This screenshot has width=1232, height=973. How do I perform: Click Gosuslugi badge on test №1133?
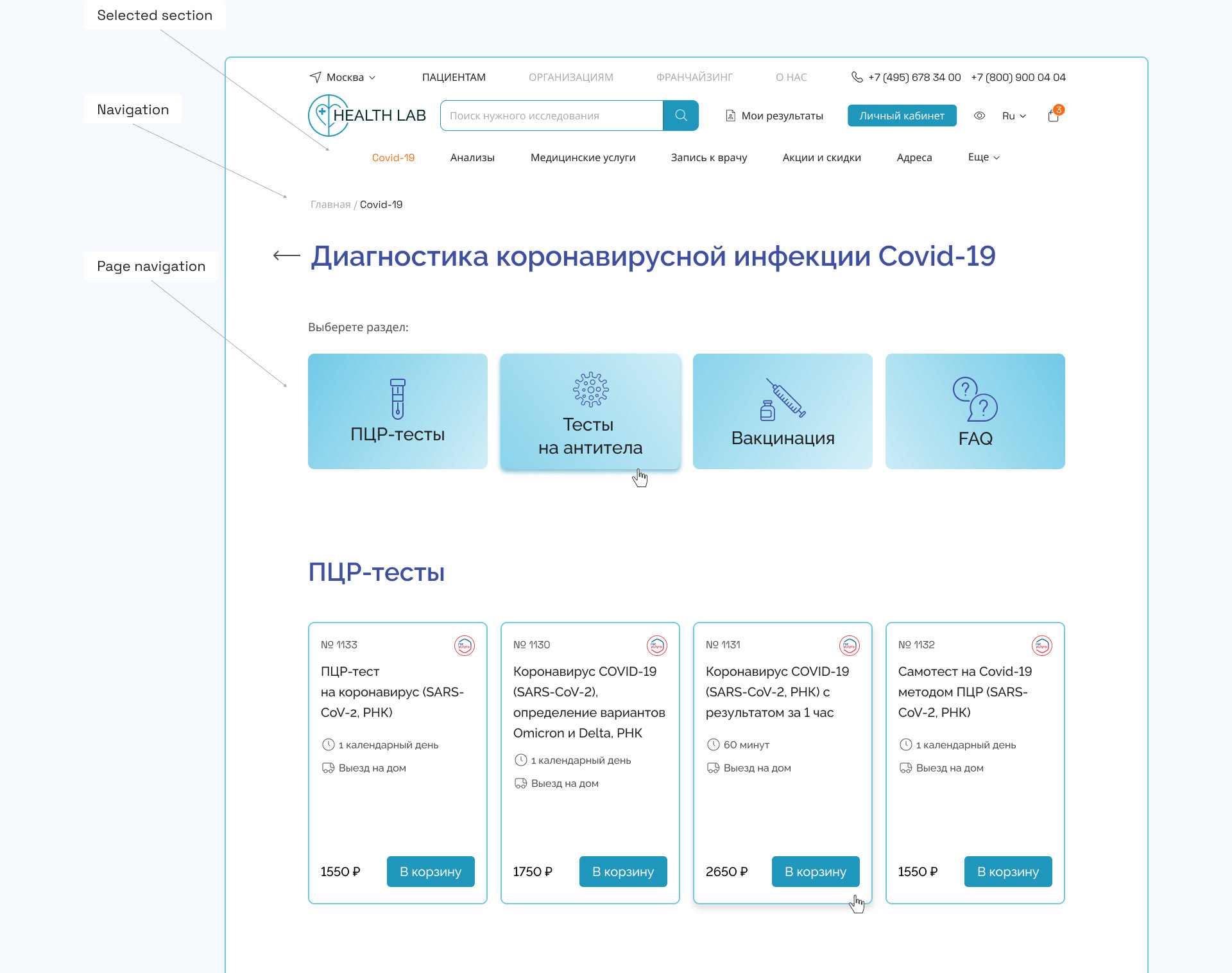464,645
